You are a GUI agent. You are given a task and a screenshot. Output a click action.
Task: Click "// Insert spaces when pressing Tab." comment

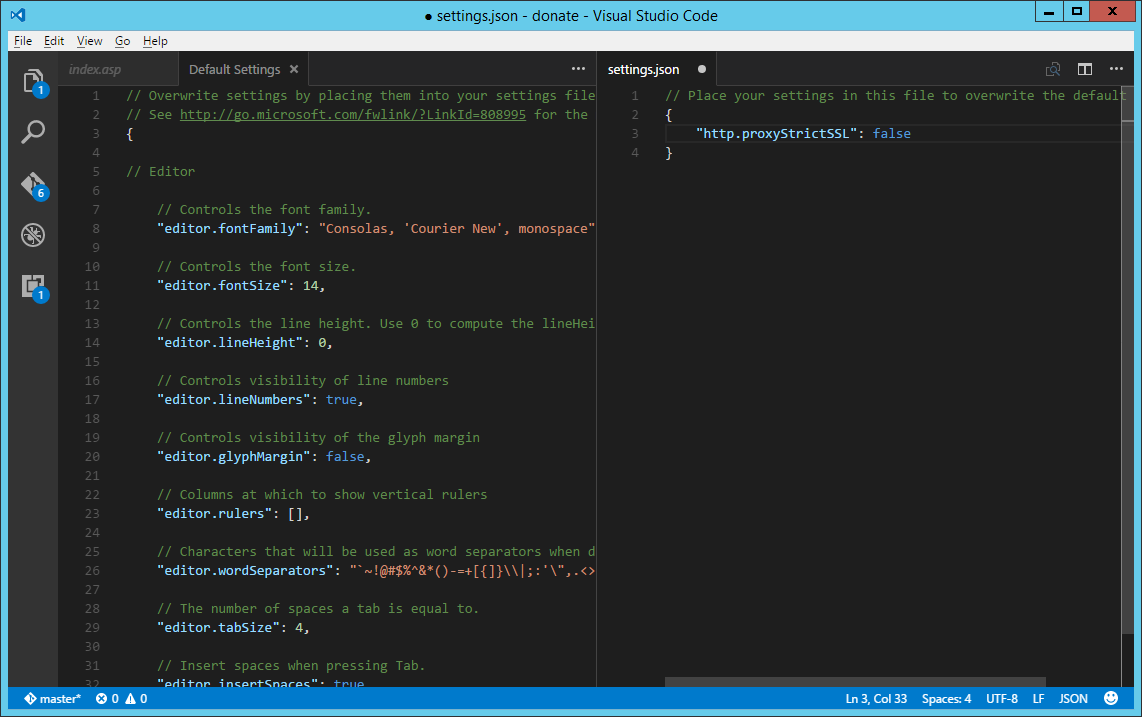(291, 665)
